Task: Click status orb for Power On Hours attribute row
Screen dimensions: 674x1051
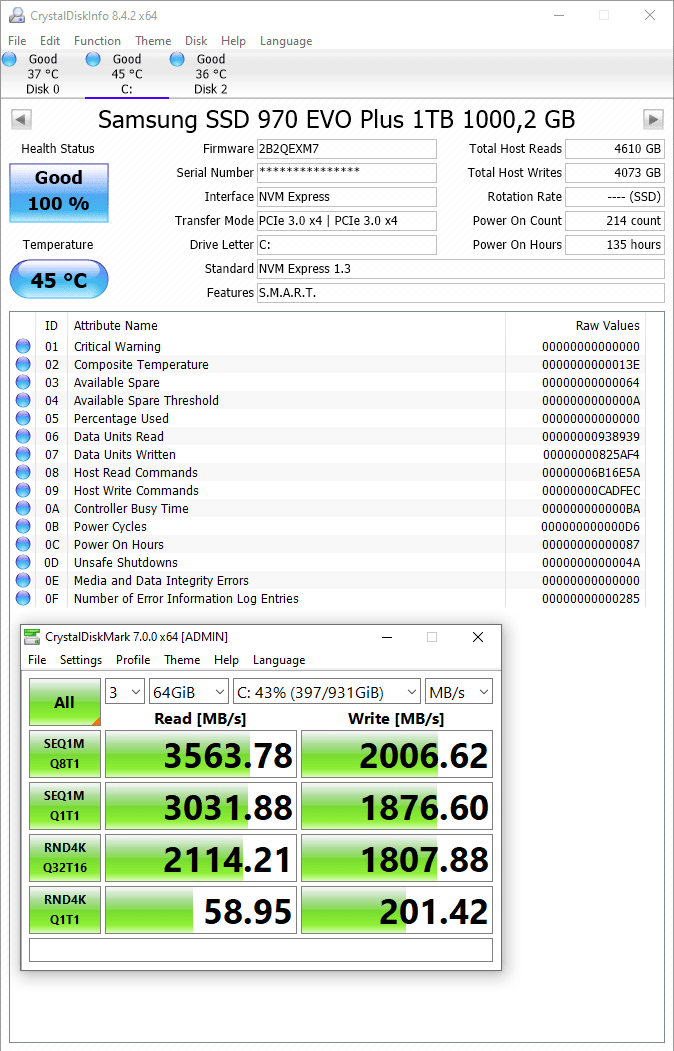Action: point(23,544)
